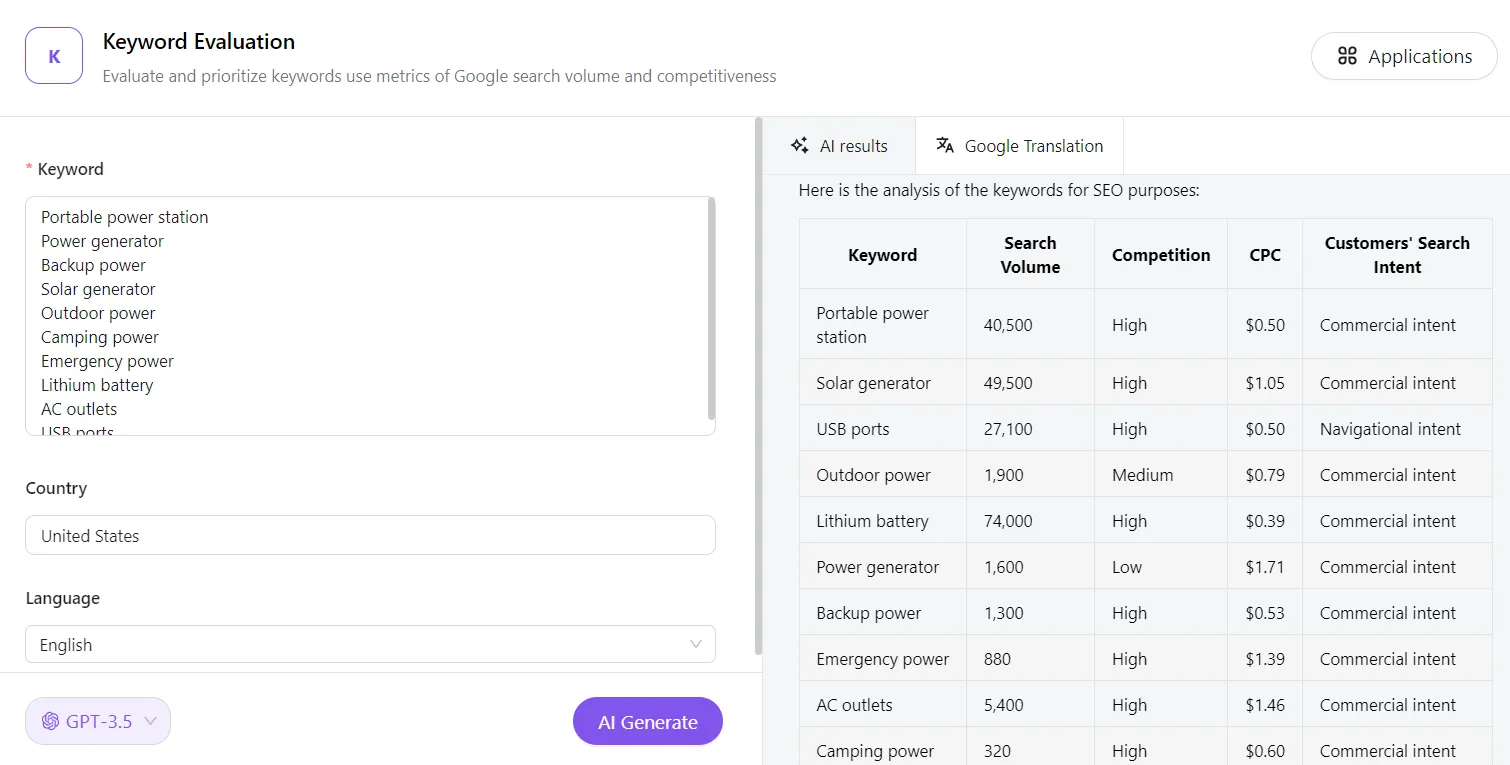Screen dimensions: 1510x765
Task: Open the Country selection field
Action: coord(370,535)
